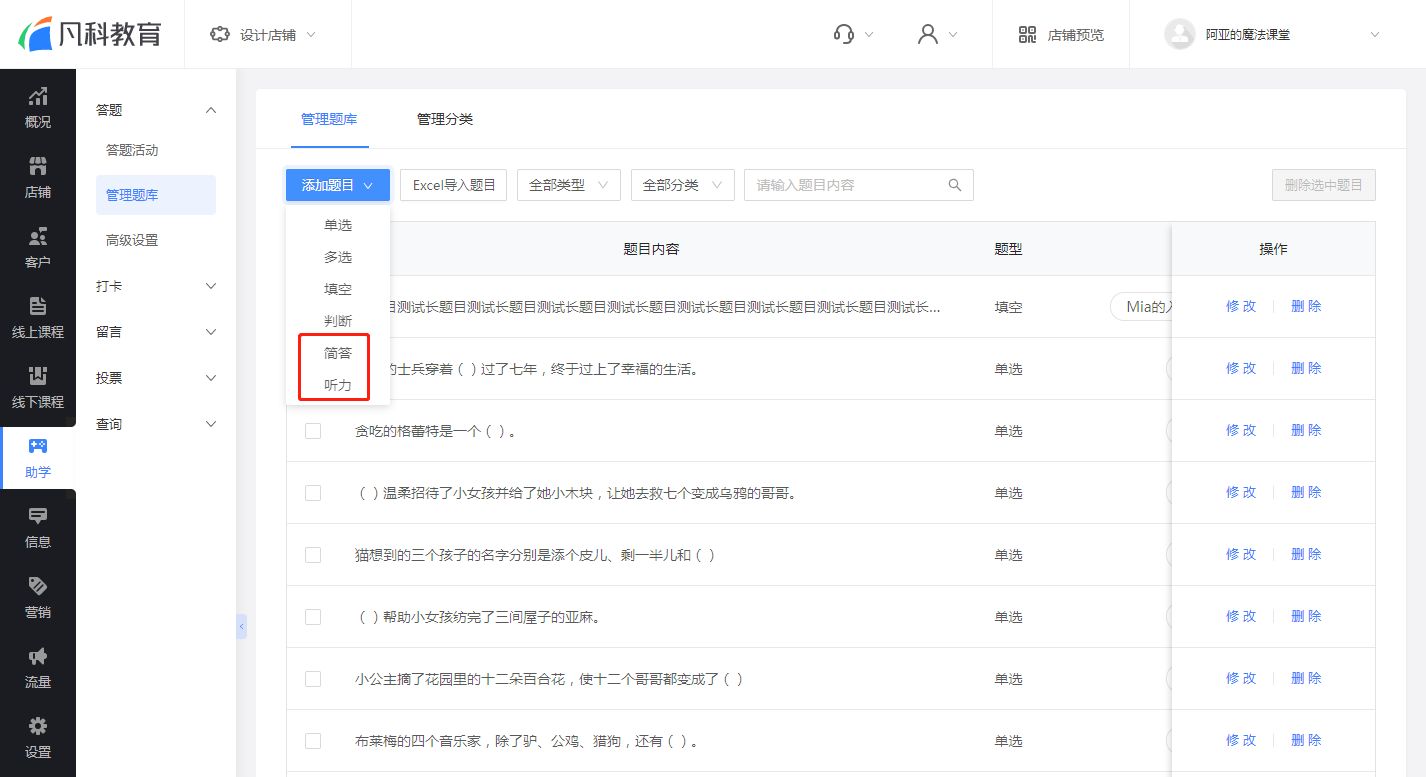Open the 全部类型 filter dropdown
Image resolution: width=1426 pixels, height=777 pixels.
point(569,185)
